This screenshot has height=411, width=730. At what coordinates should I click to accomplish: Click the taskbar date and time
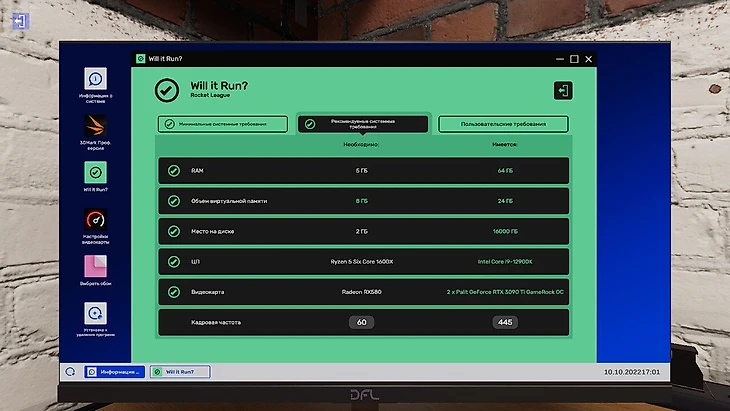click(x=632, y=372)
